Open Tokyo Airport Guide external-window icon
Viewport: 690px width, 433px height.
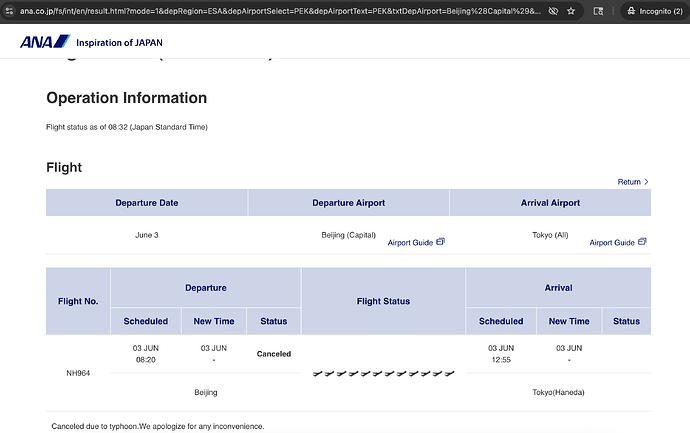tap(642, 242)
